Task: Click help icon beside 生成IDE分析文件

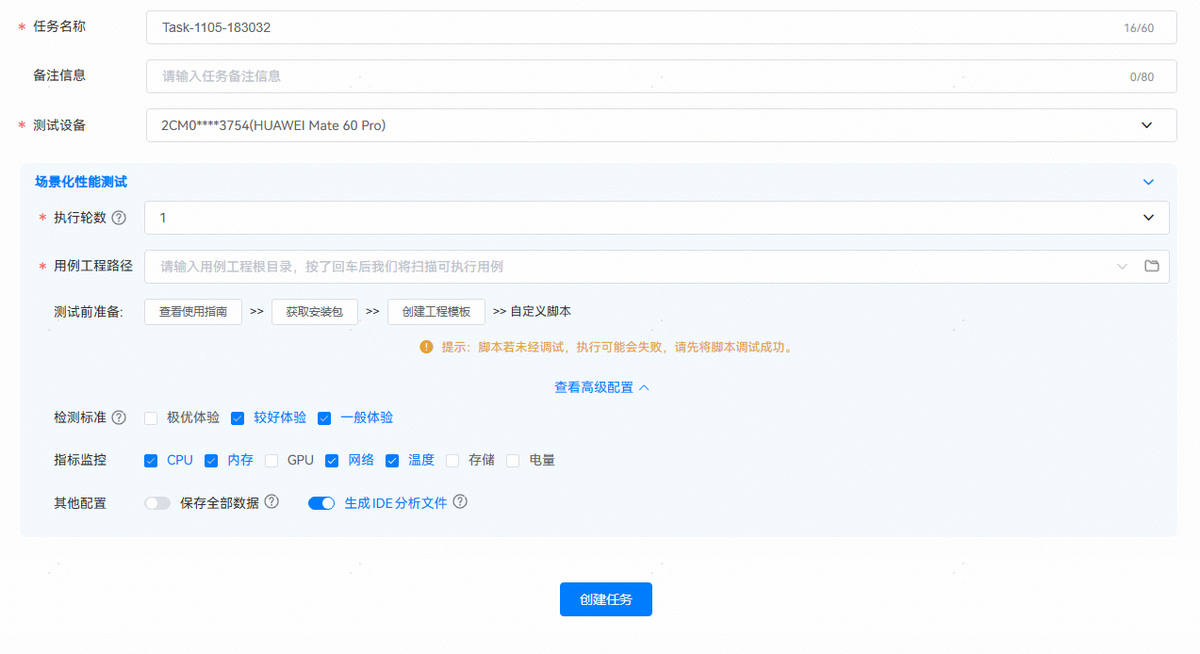Action: coord(460,503)
